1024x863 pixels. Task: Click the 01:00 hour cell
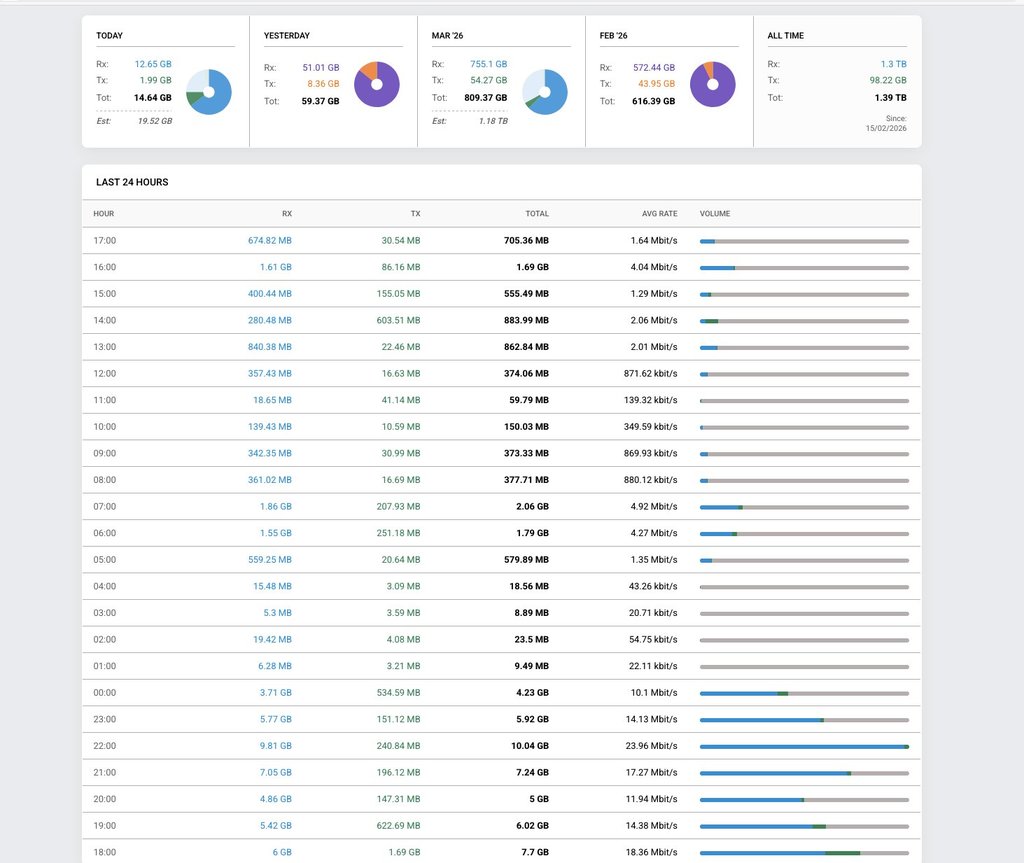[x=104, y=666]
